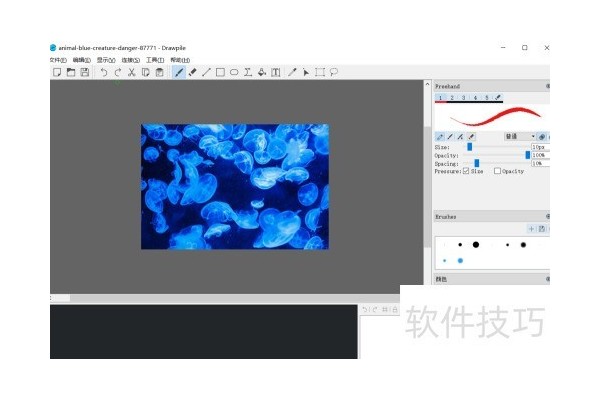This screenshot has width=600, height=400.
Task: Toggle the erase mode button beside blend dropdown
Action: point(542,137)
